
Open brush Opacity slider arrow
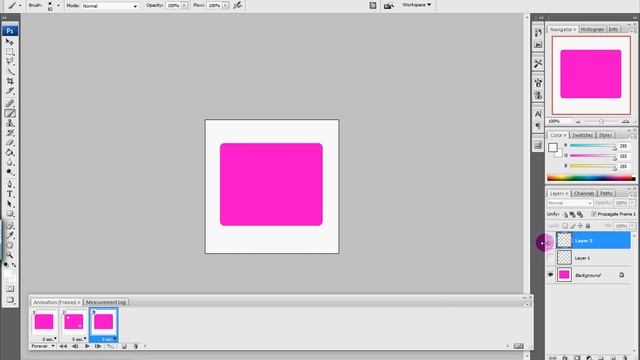184,6
